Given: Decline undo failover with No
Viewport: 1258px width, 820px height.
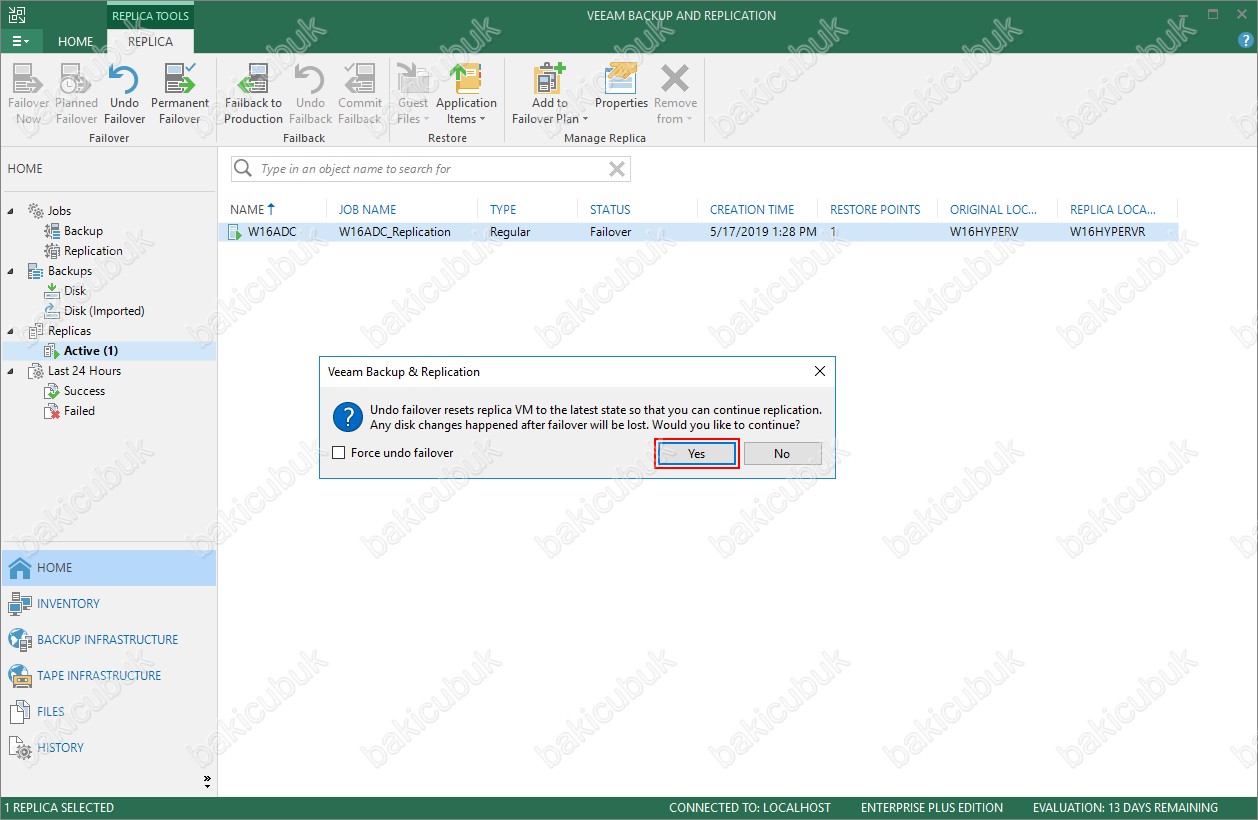Looking at the screenshot, I should click(782, 454).
